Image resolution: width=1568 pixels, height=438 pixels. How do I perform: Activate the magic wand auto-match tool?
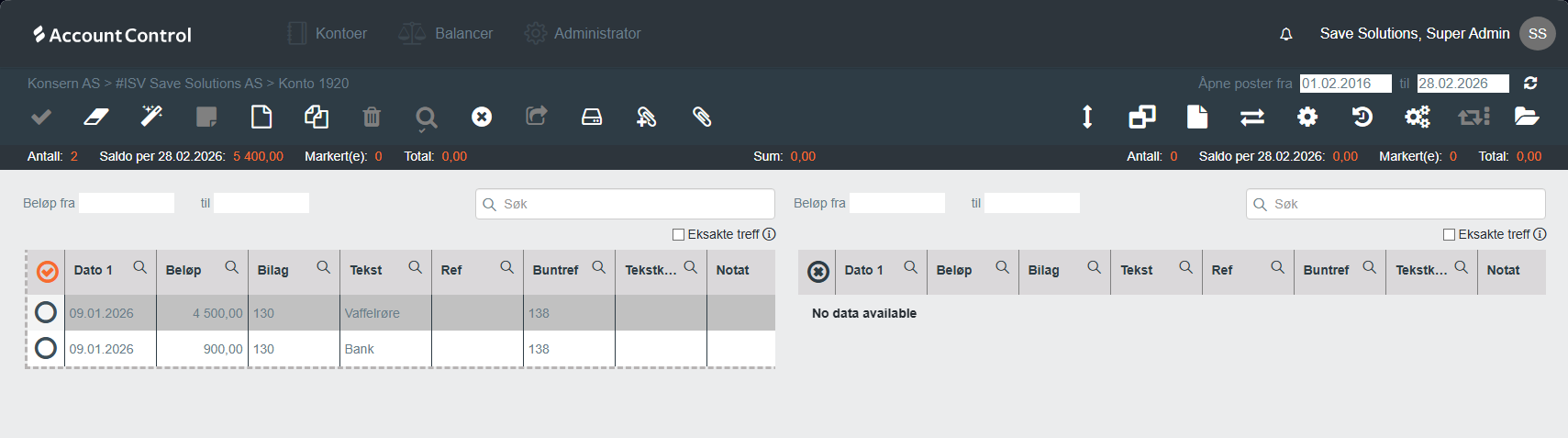(151, 117)
